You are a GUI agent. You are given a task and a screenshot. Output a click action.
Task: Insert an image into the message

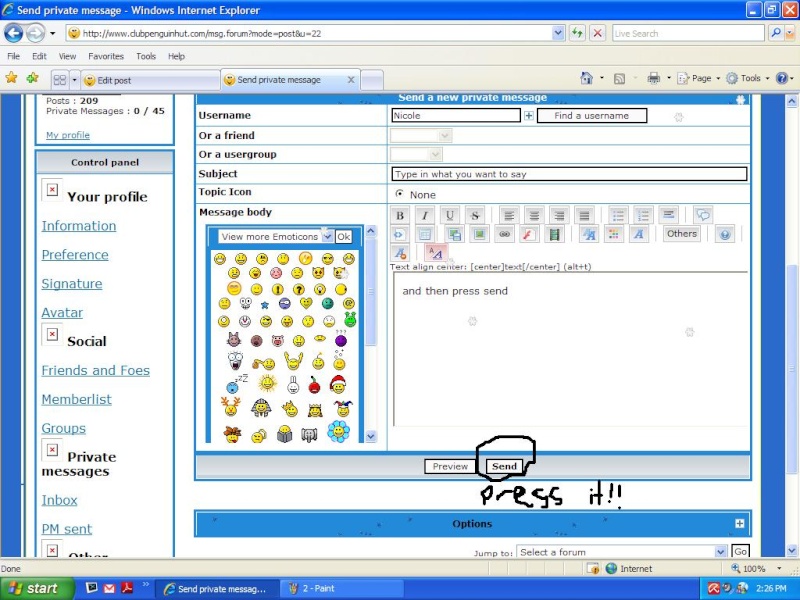click(x=479, y=235)
